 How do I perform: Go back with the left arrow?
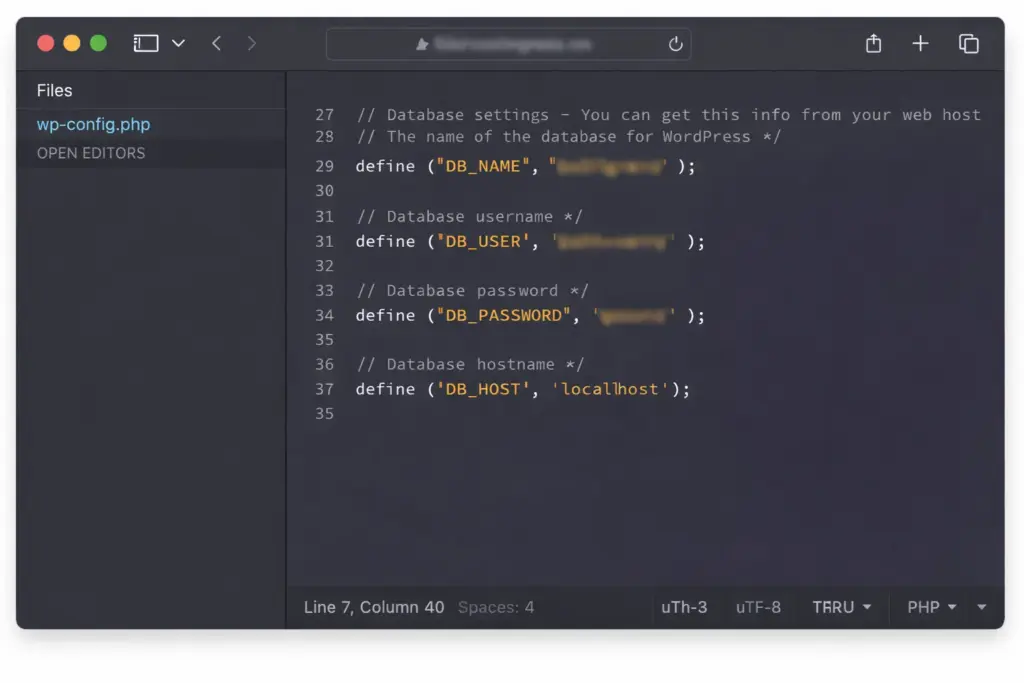216,43
